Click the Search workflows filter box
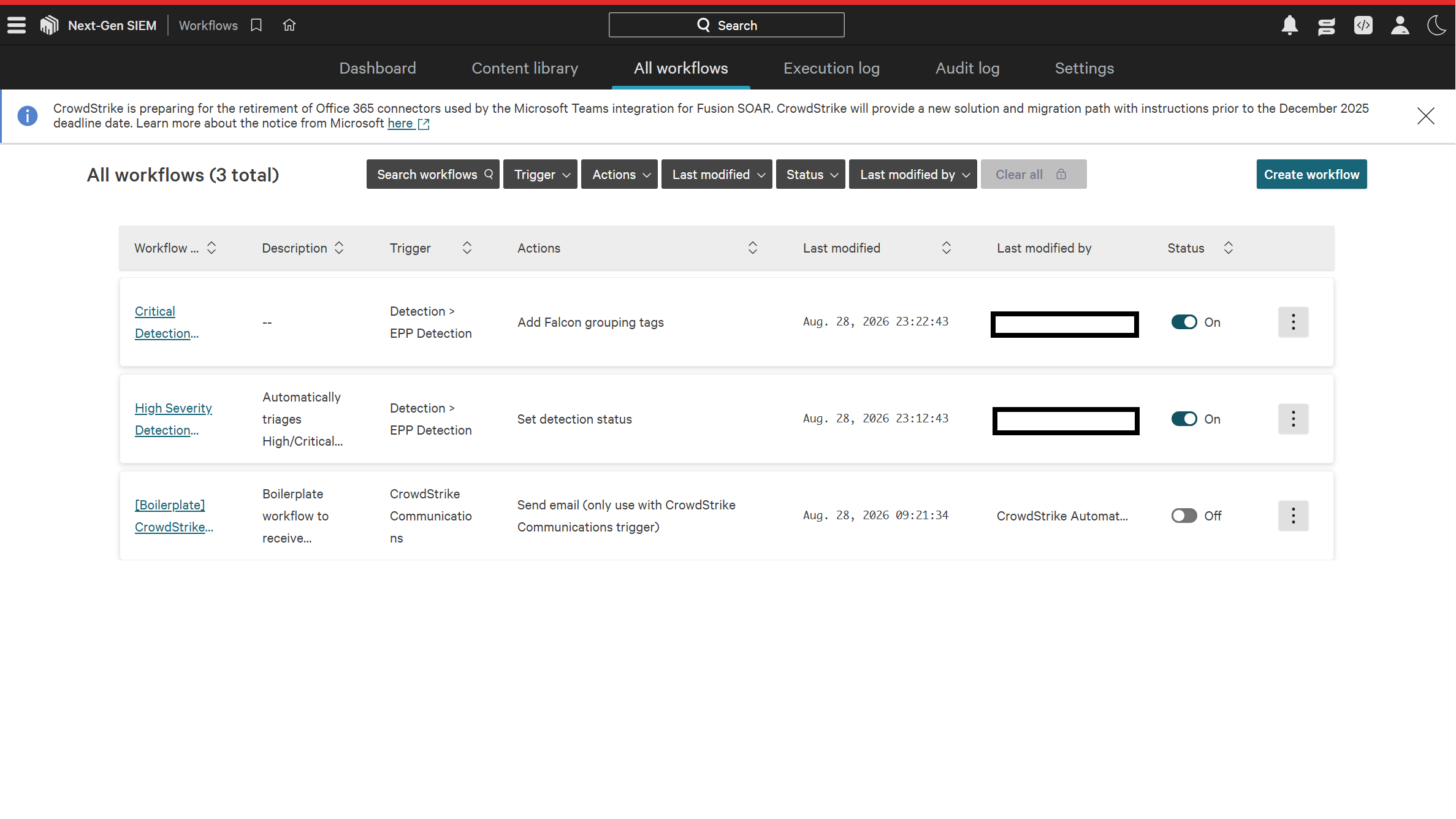The height and width of the screenshot is (819, 1456). click(x=433, y=175)
